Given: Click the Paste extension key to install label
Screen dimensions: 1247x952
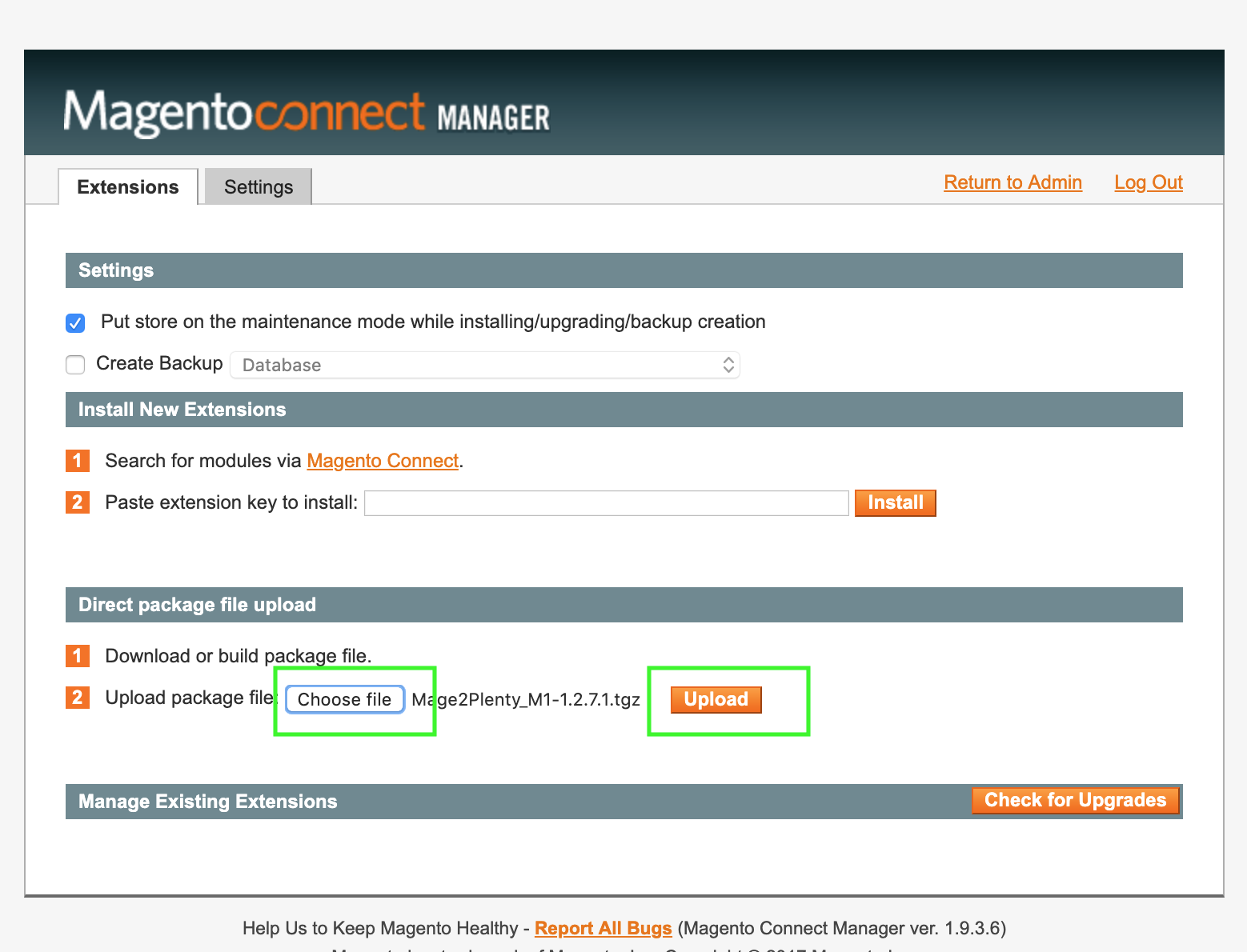Looking at the screenshot, I should pos(231,502).
